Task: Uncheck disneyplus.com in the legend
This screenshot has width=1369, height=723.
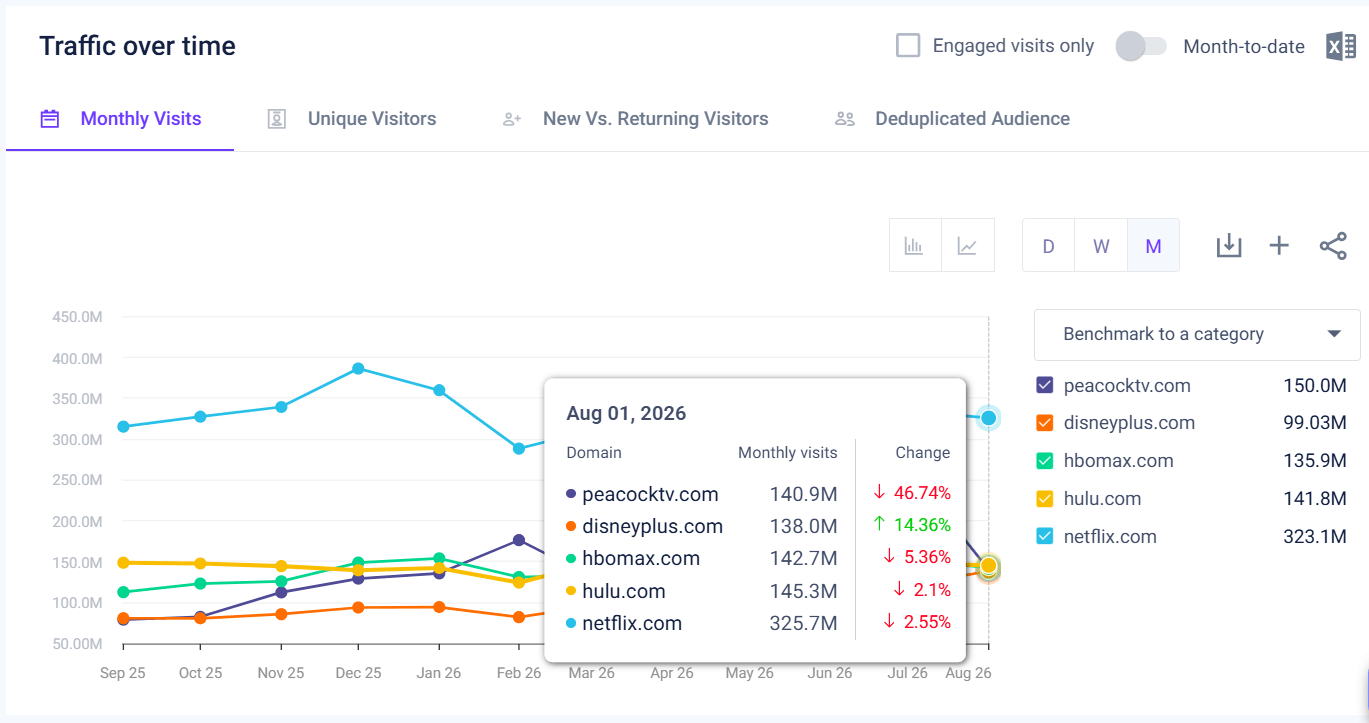Action: click(1045, 423)
